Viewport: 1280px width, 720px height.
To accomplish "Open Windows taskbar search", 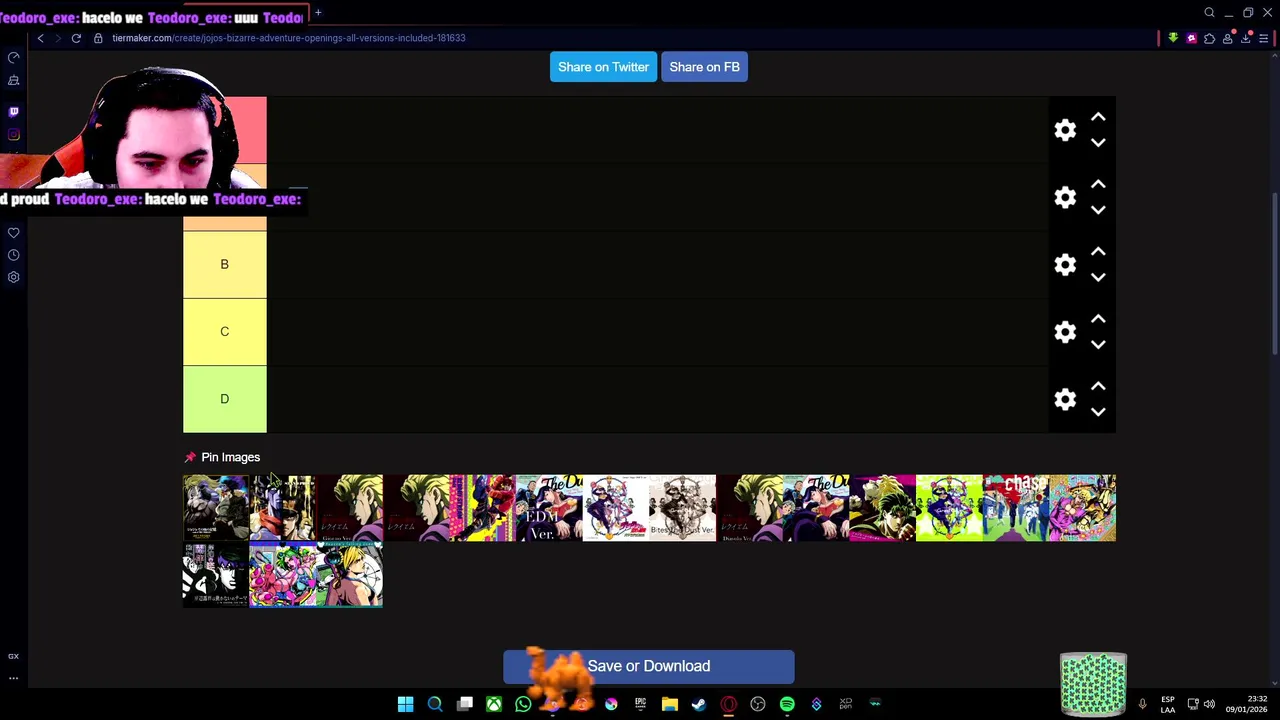I will pos(435,704).
